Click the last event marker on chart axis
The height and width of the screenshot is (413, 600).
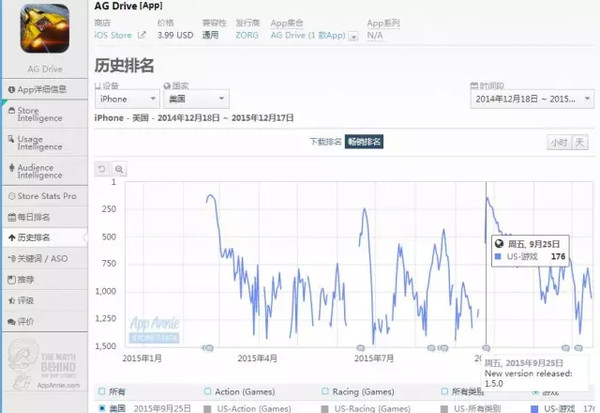pos(578,348)
